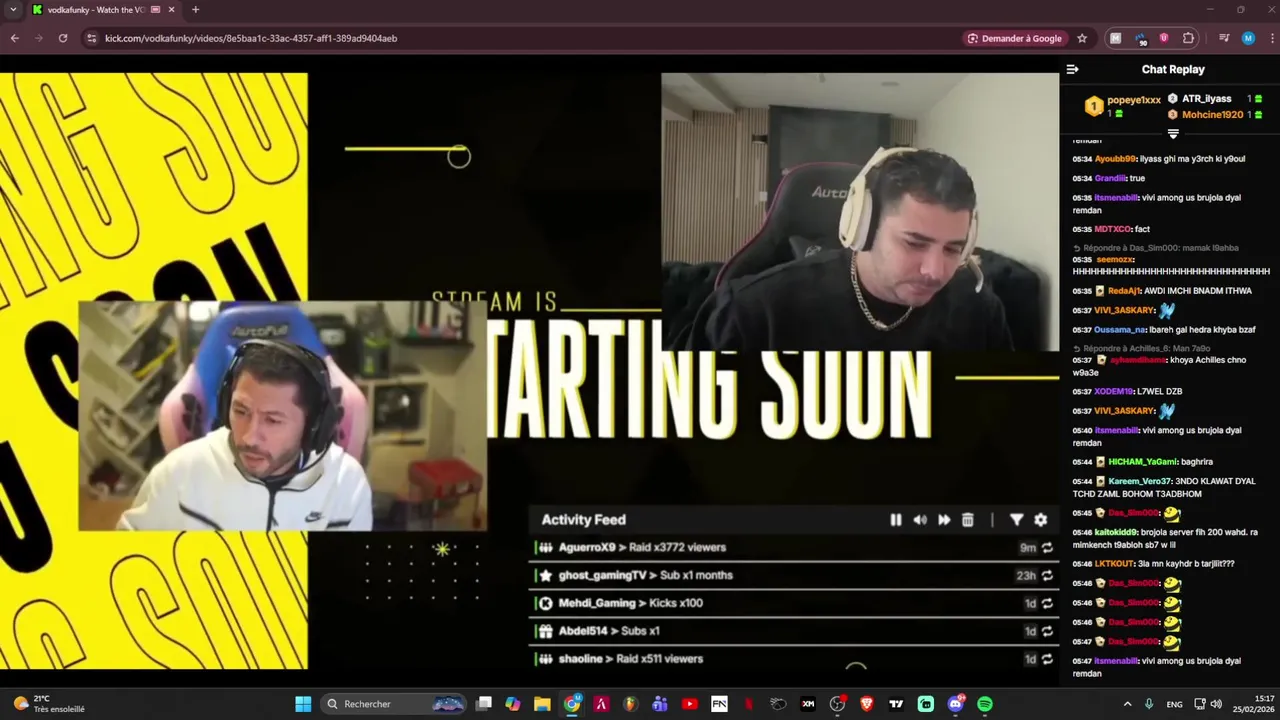Focus the kick.com address bar
Viewport: 1280px width, 720px height.
[x=520, y=38]
